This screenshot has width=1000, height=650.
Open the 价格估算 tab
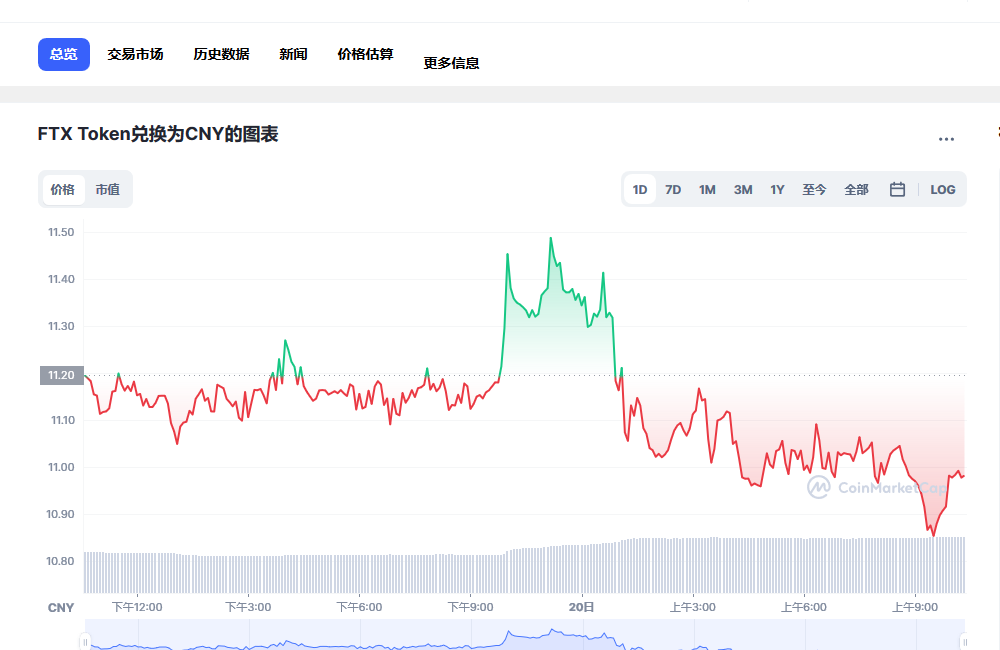tap(365, 54)
